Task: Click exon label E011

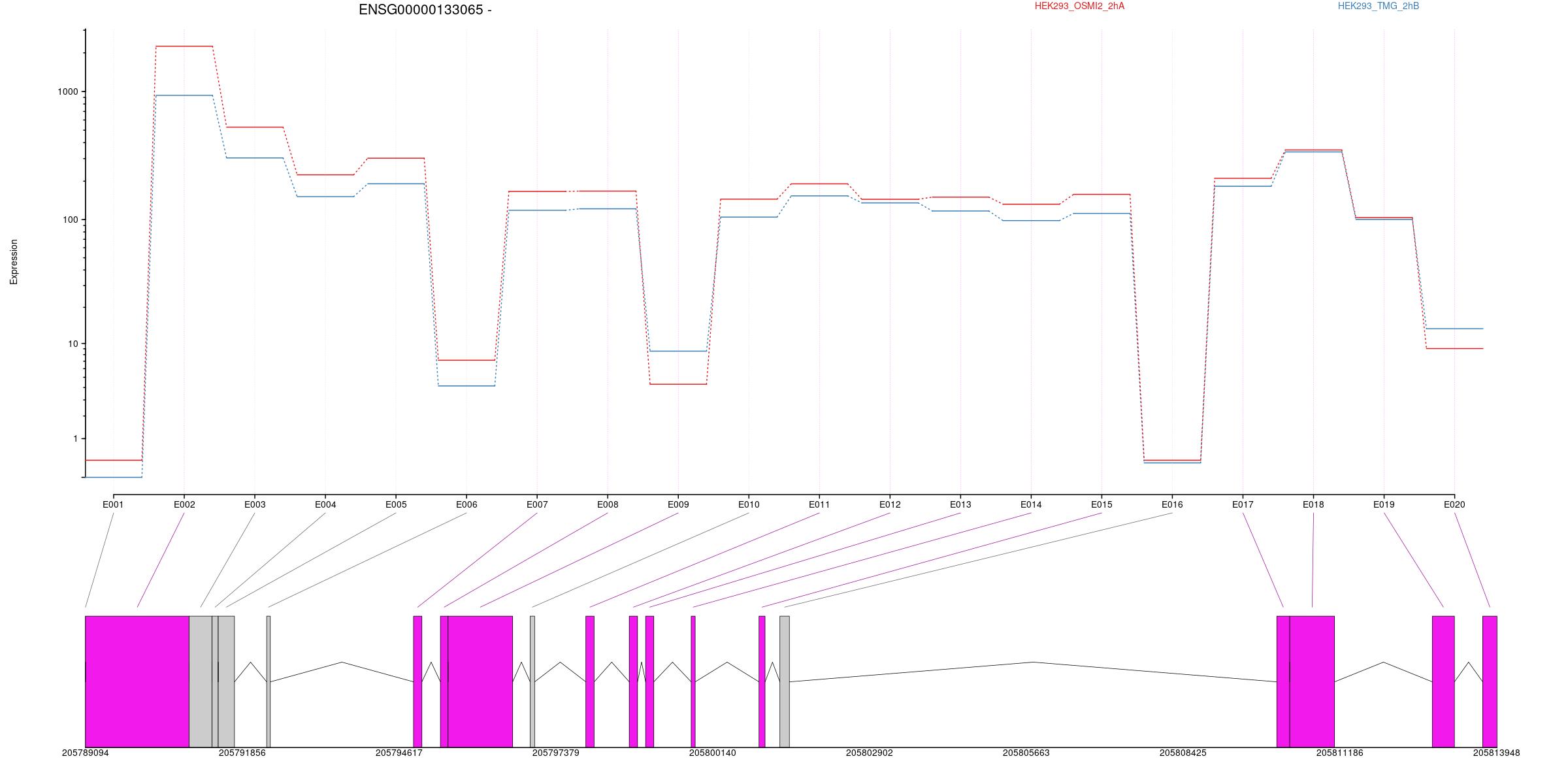Action: pyautogui.click(x=819, y=504)
